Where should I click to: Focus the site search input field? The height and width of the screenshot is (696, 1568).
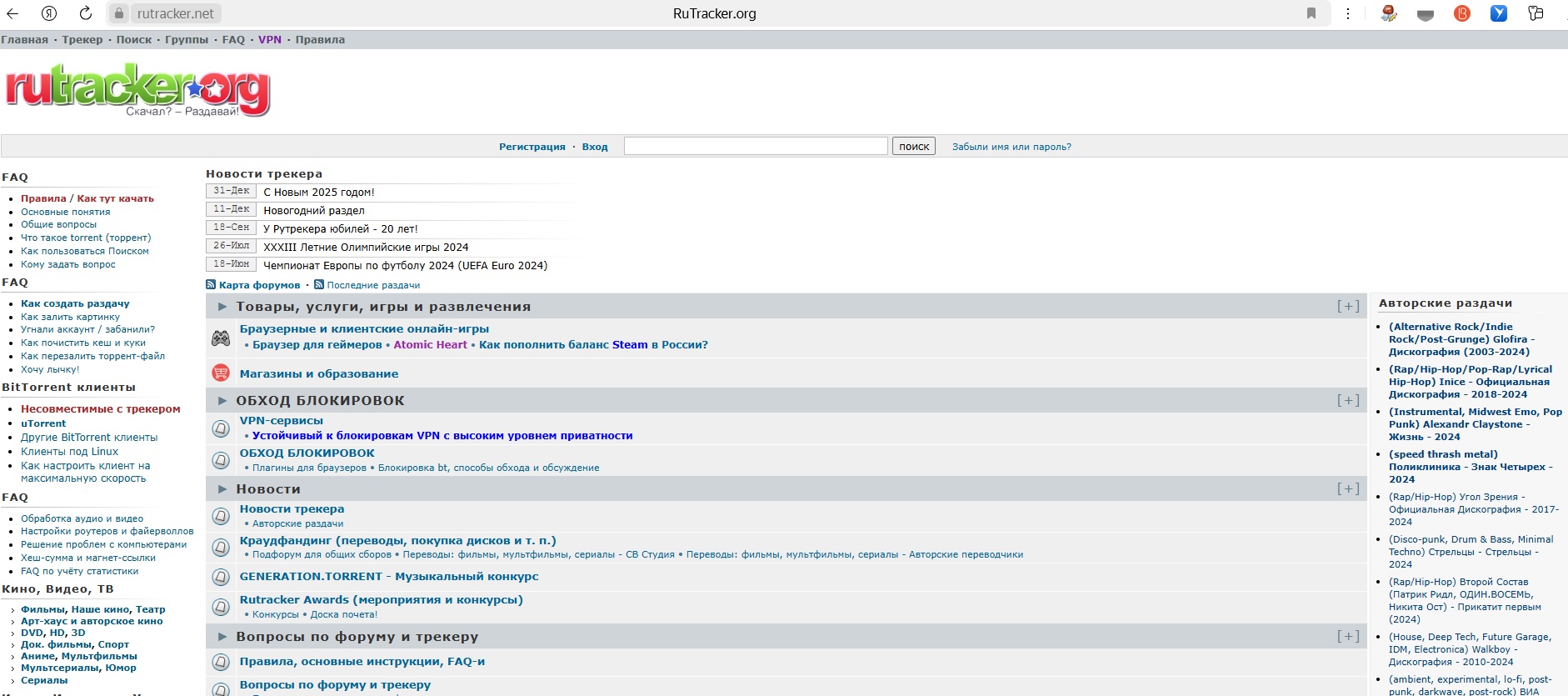point(756,147)
